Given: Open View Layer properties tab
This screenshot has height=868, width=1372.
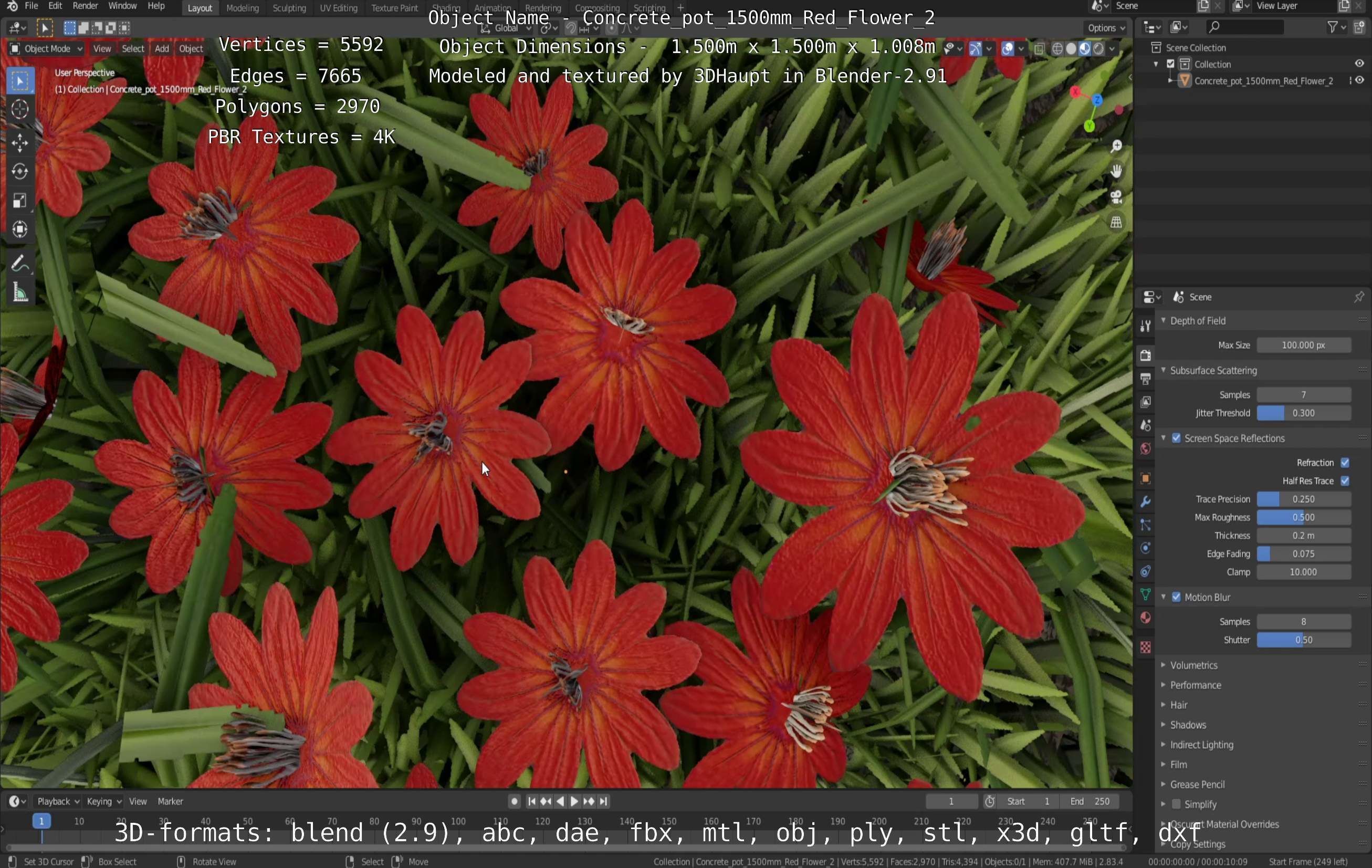Looking at the screenshot, I should coord(1145,402).
